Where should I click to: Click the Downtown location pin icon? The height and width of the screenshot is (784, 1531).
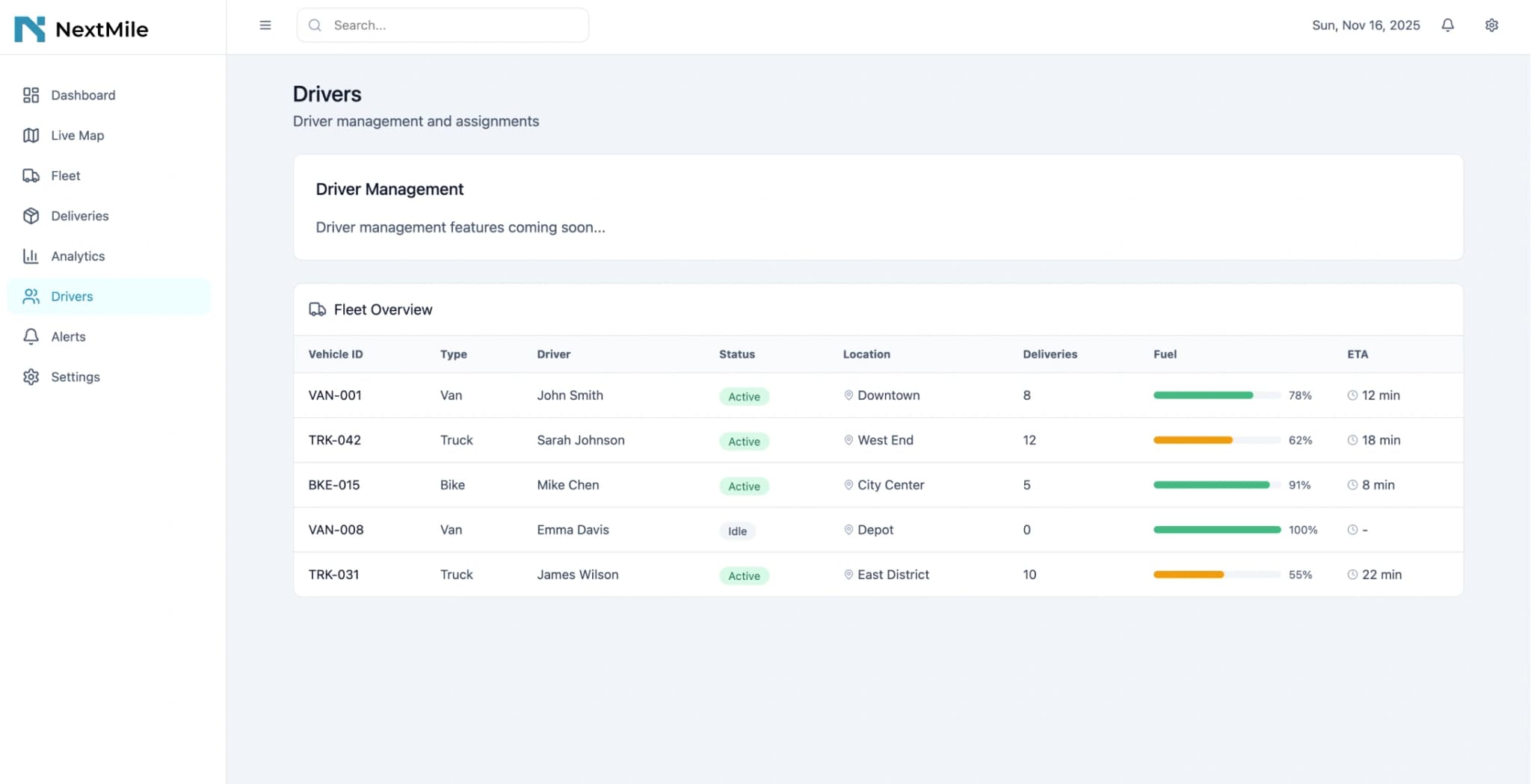pos(848,395)
